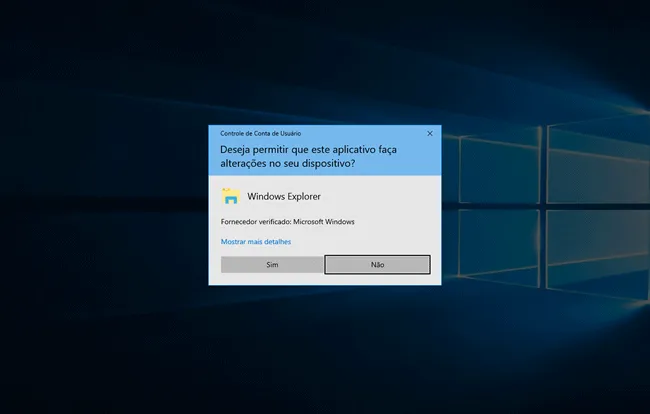This screenshot has width=650, height=414.
Task: Click the empty blue header area right of the question
Action: pyautogui.click(x=410, y=163)
